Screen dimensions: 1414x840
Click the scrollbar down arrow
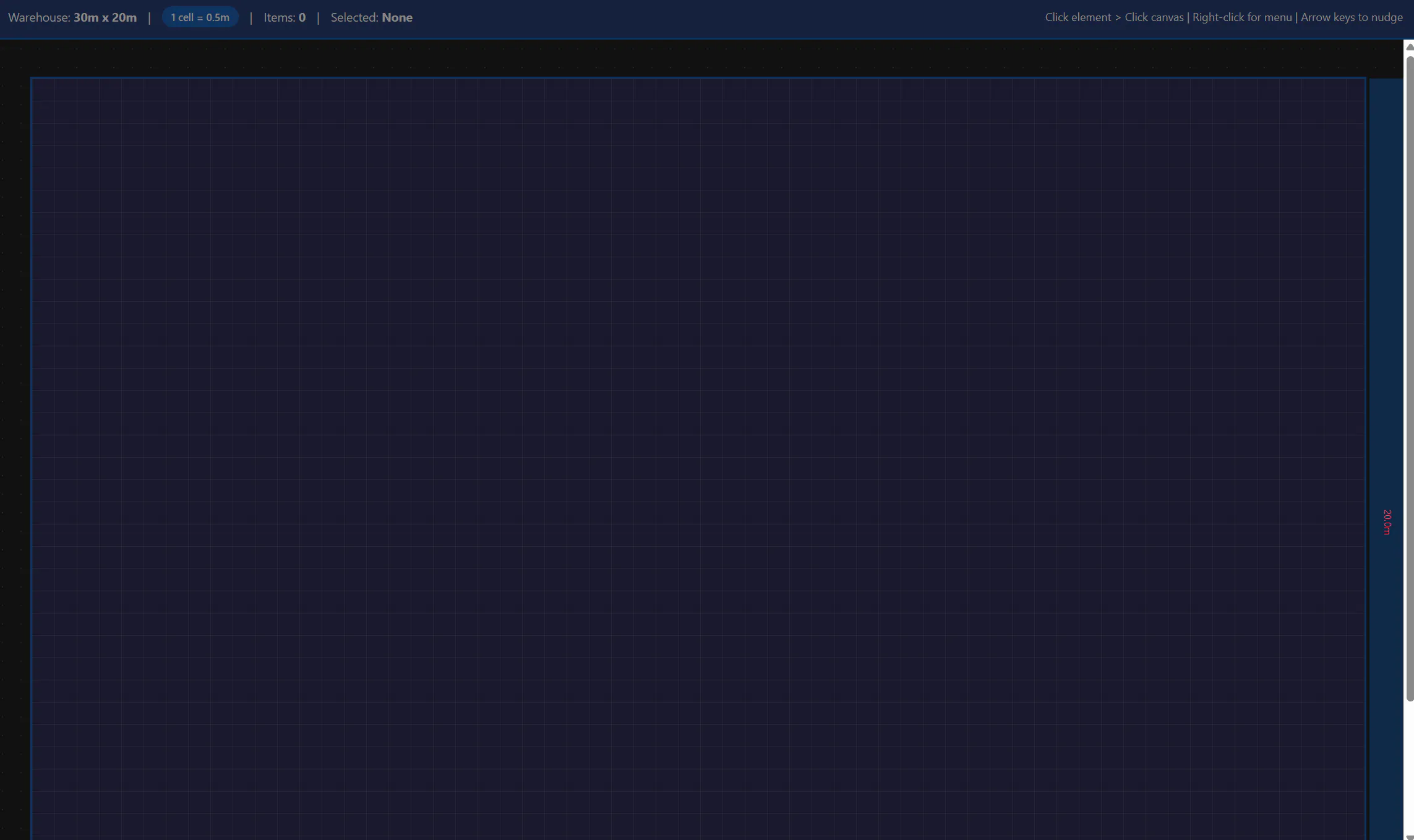click(x=1409, y=836)
